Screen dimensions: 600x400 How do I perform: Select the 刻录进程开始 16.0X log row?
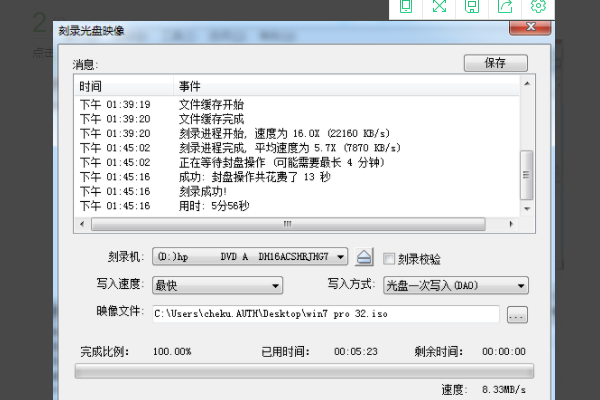297,134
